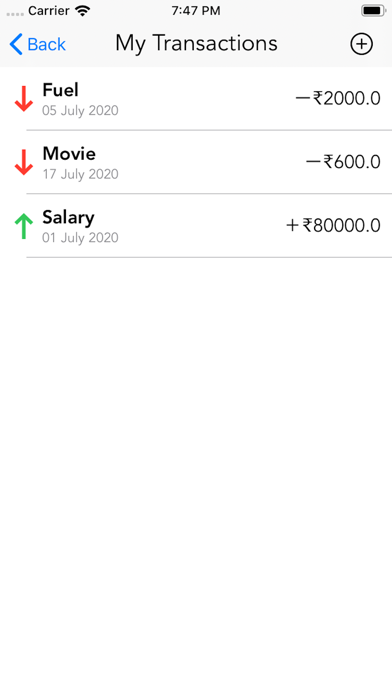This screenshot has width=392, height=696.
Task: Click the 05 July 2020 date
Action: pos(80,110)
